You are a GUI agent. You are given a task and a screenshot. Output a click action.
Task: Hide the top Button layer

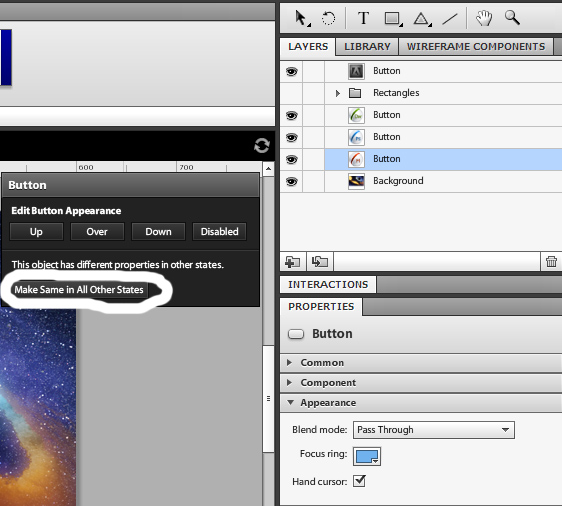point(291,72)
